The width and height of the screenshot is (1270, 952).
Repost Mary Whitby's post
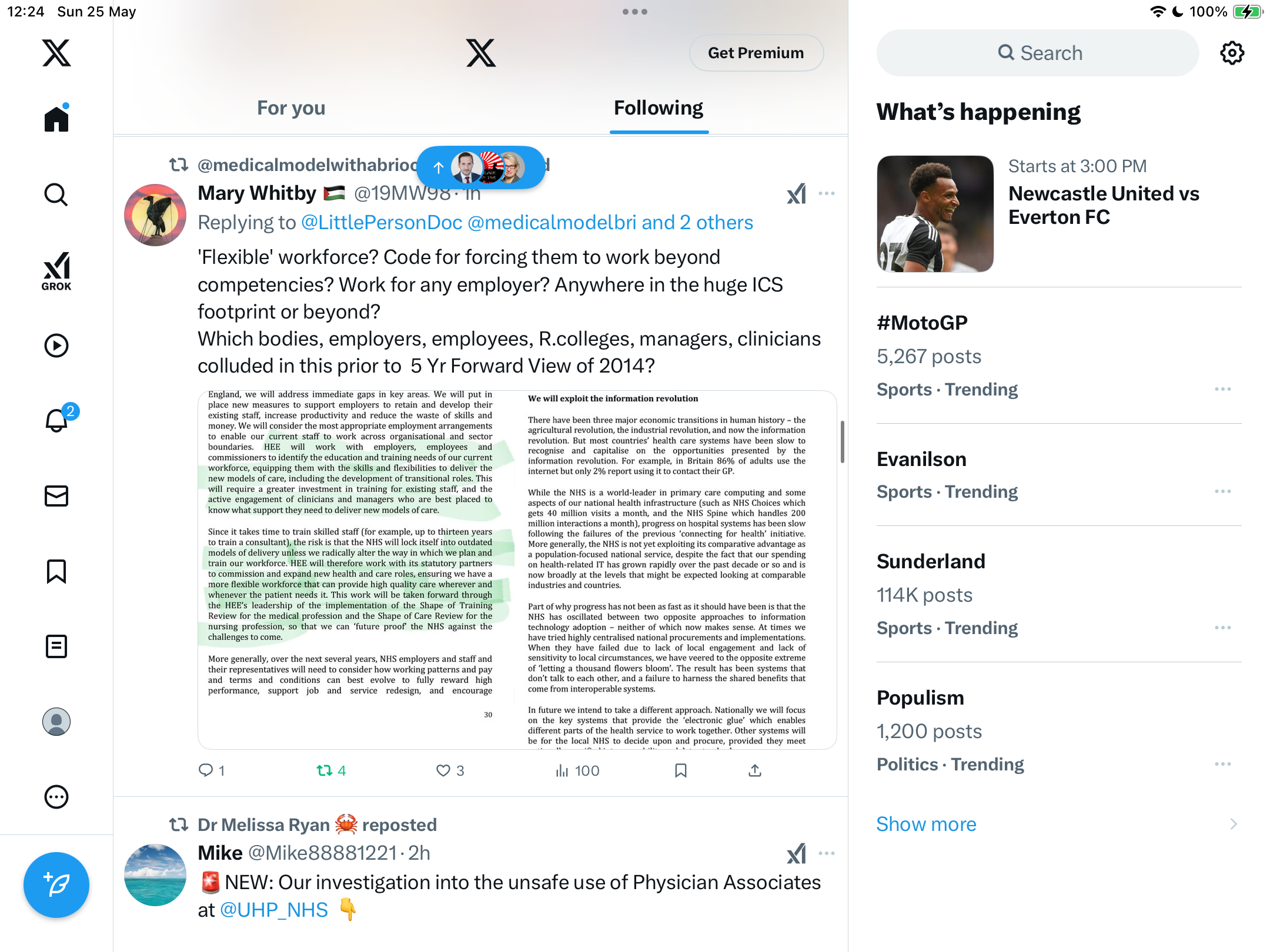331,770
